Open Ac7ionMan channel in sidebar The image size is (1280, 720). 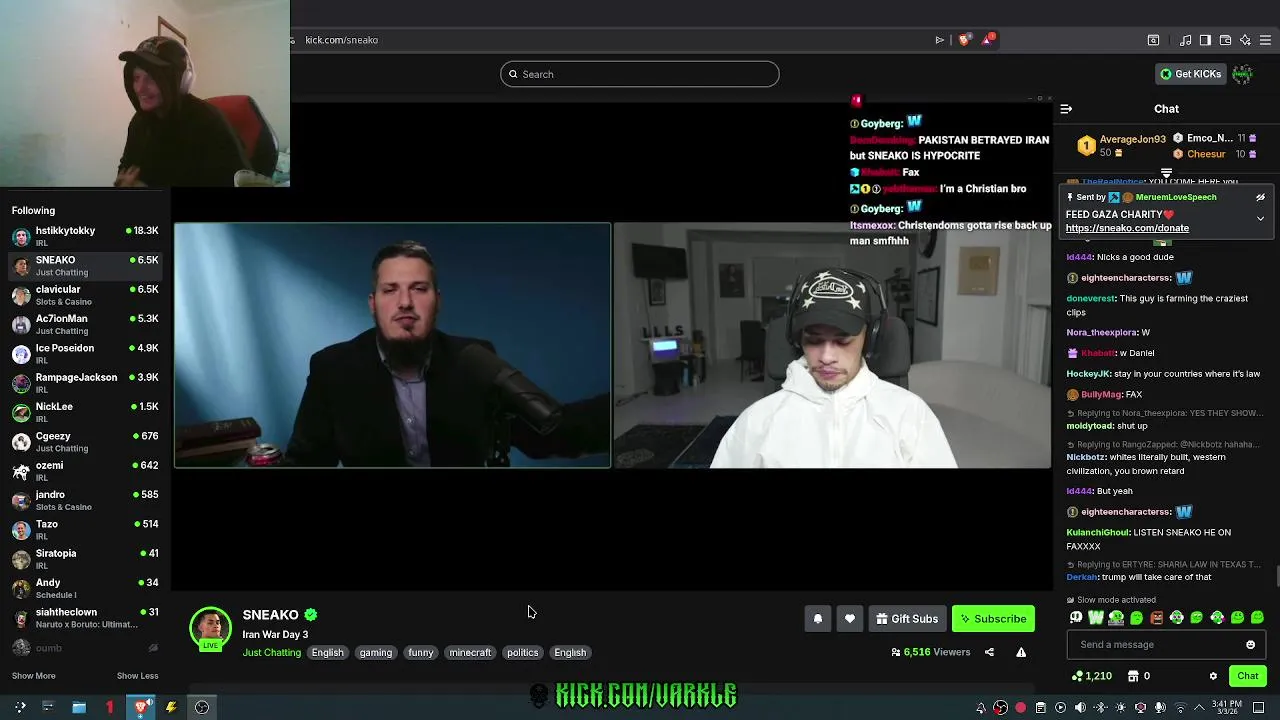point(85,324)
